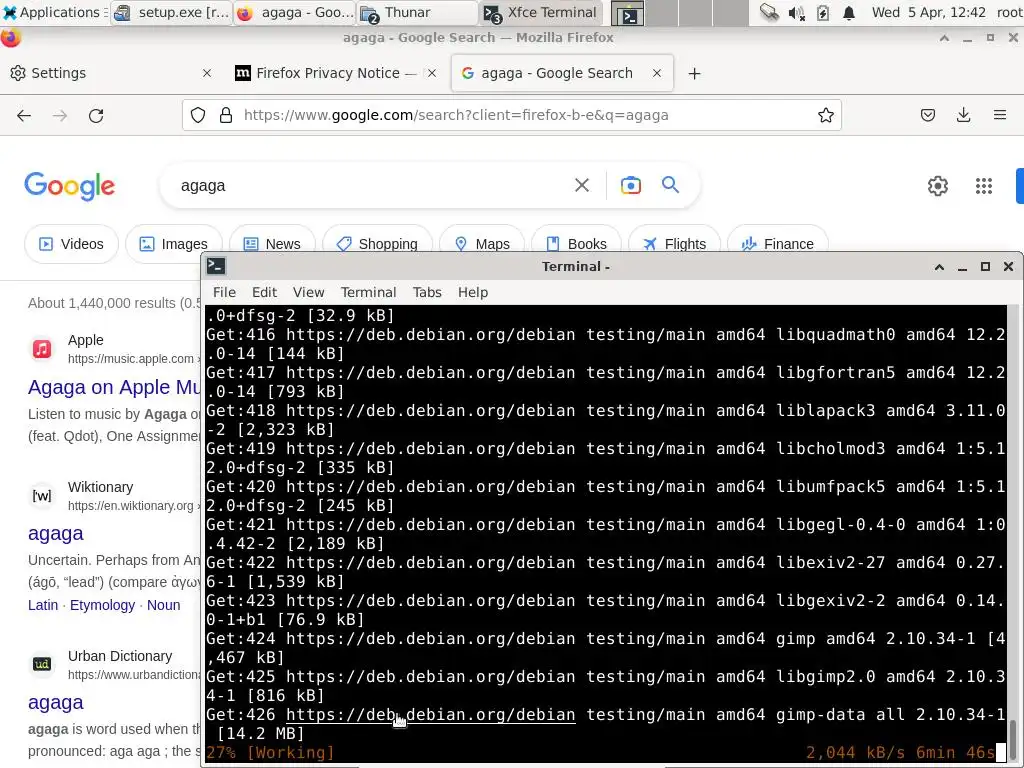
Task: Open Terminal View menu
Action: tap(308, 293)
